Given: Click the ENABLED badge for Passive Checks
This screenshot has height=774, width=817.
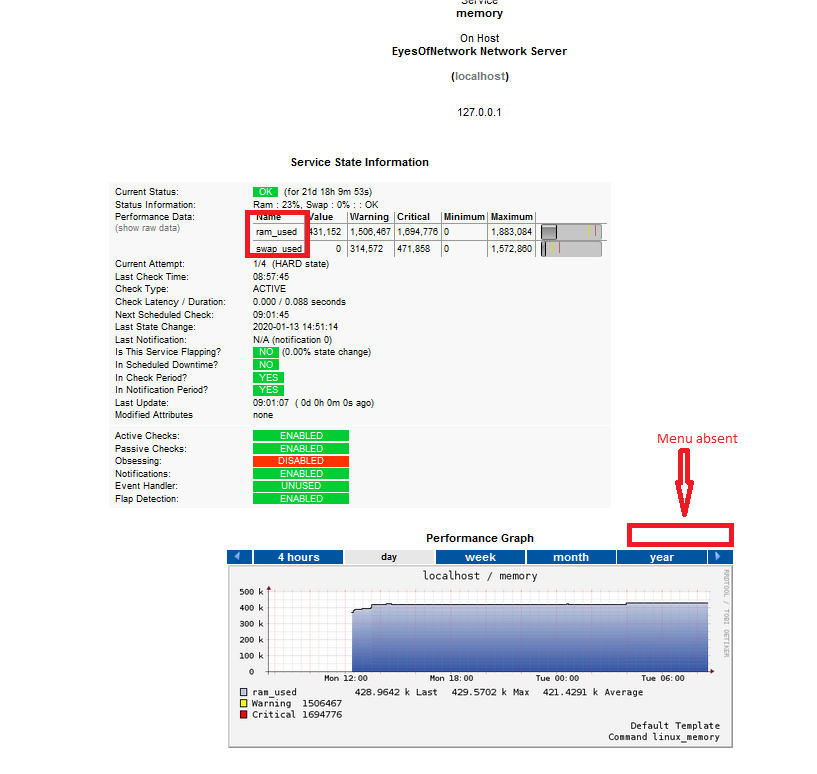Looking at the screenshot, I should pyautogui.click(x=301, y=449).
